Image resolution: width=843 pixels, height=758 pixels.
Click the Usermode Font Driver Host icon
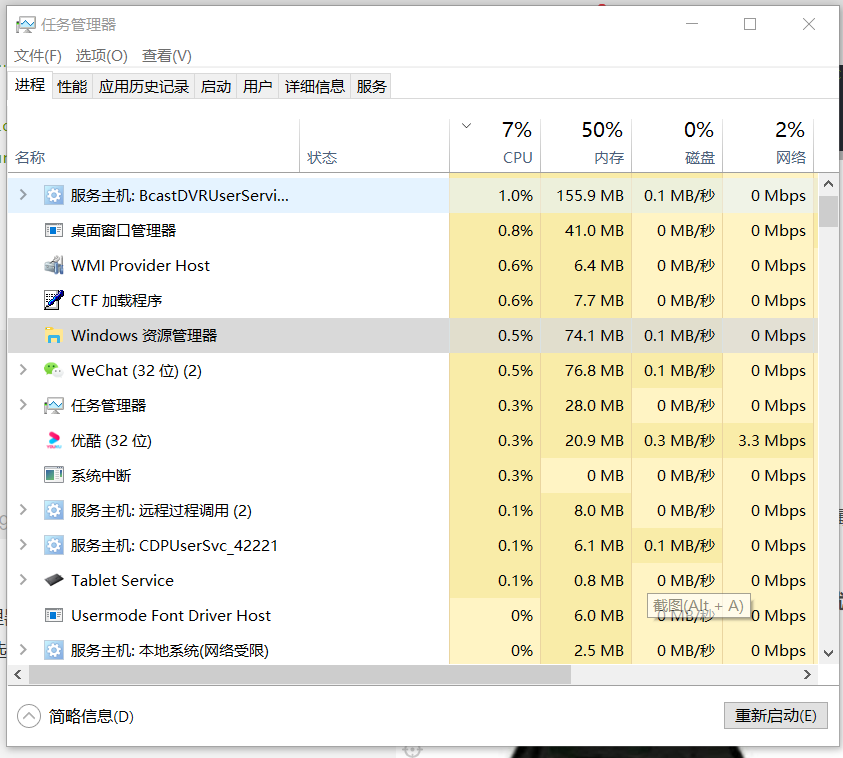[x=53, y=615]
